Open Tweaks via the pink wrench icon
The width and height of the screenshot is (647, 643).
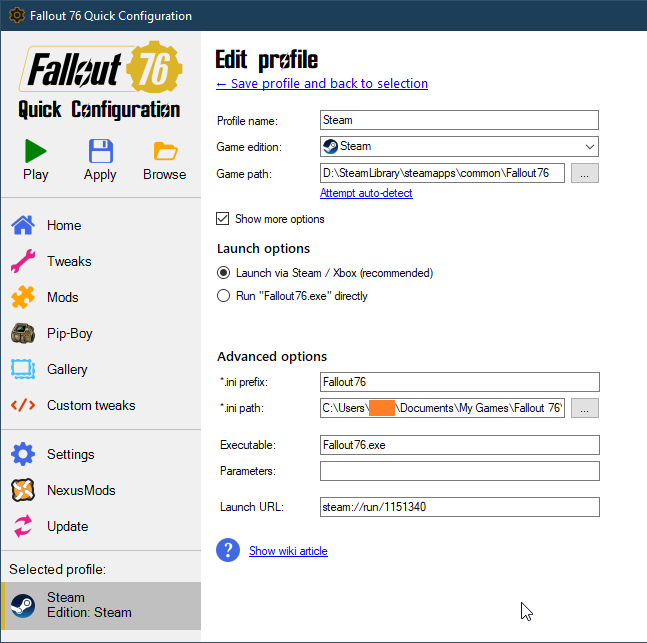pyautogui.click(x=23, y=261)
